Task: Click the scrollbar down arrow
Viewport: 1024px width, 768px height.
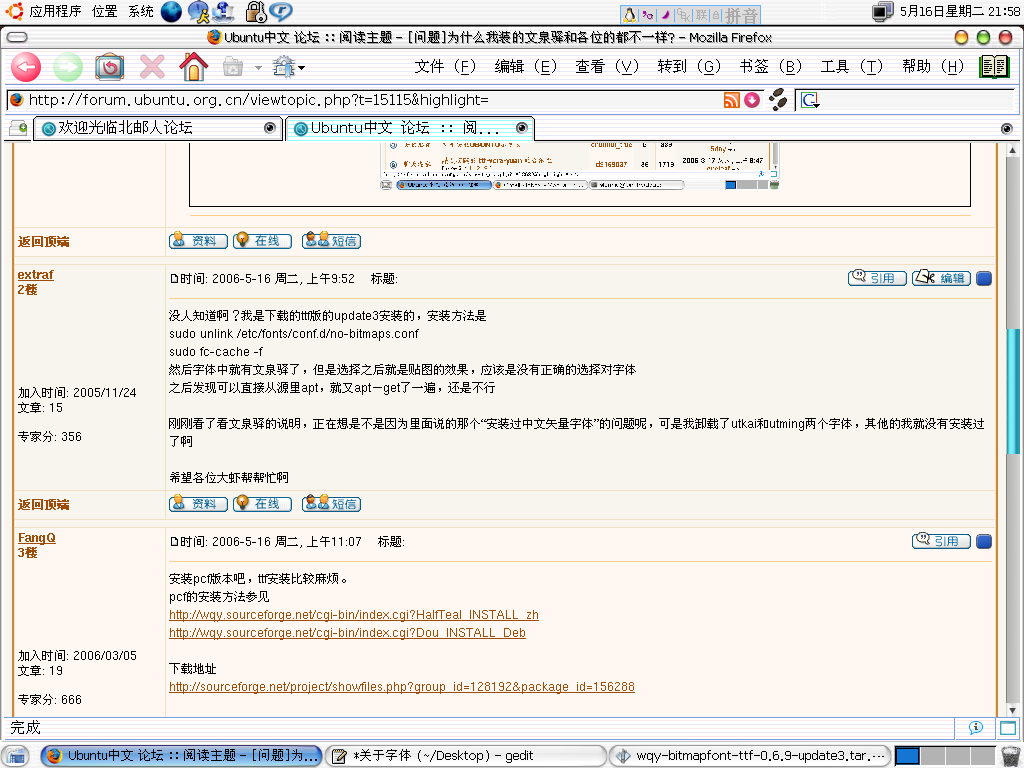Action: tap(1012, 710)
